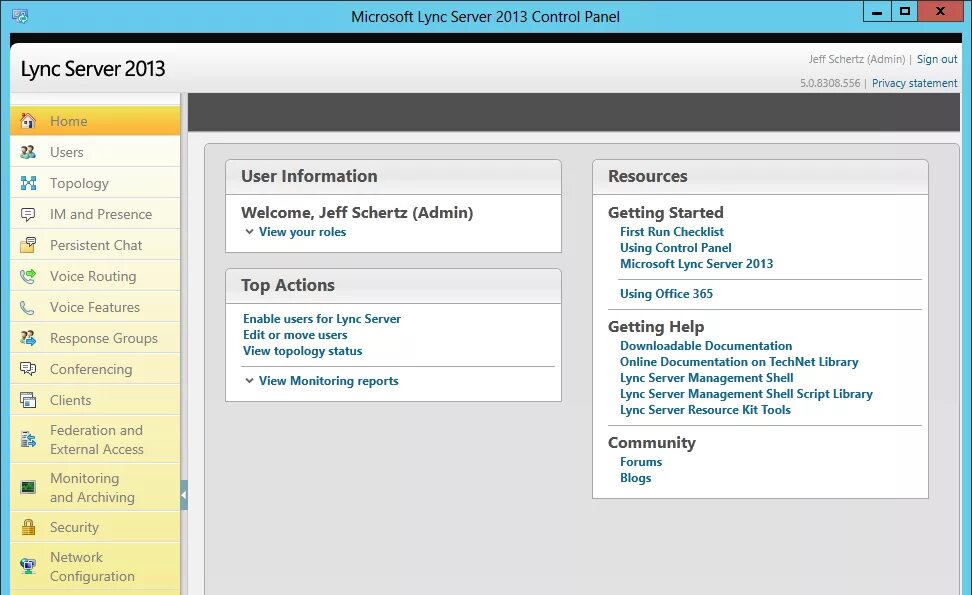
Task: Click the Voice Features handset icon
Action: pos(27,307)
